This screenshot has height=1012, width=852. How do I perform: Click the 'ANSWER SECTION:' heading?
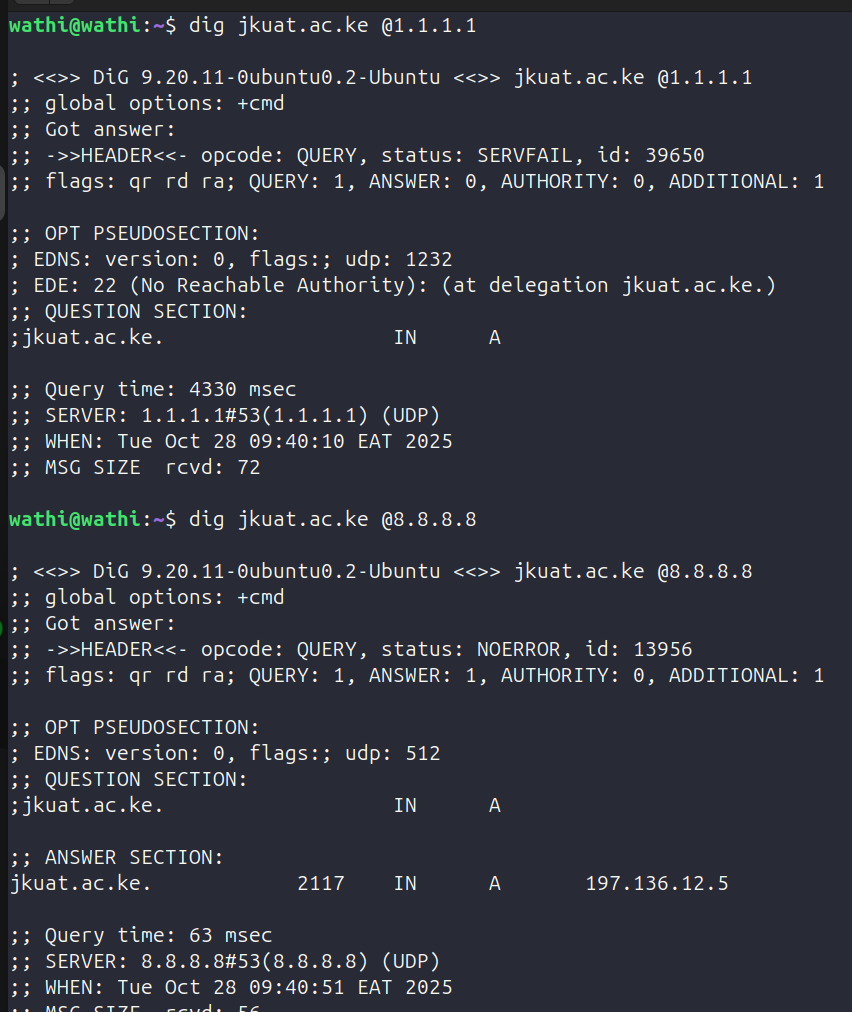click(118, 857)
